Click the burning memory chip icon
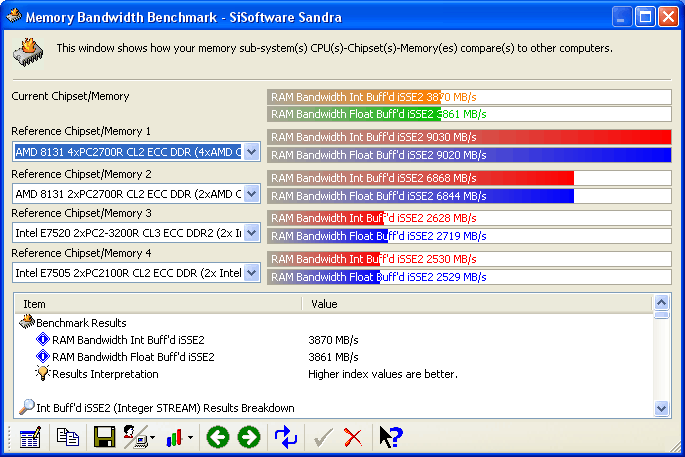 [x=28, y=52]
